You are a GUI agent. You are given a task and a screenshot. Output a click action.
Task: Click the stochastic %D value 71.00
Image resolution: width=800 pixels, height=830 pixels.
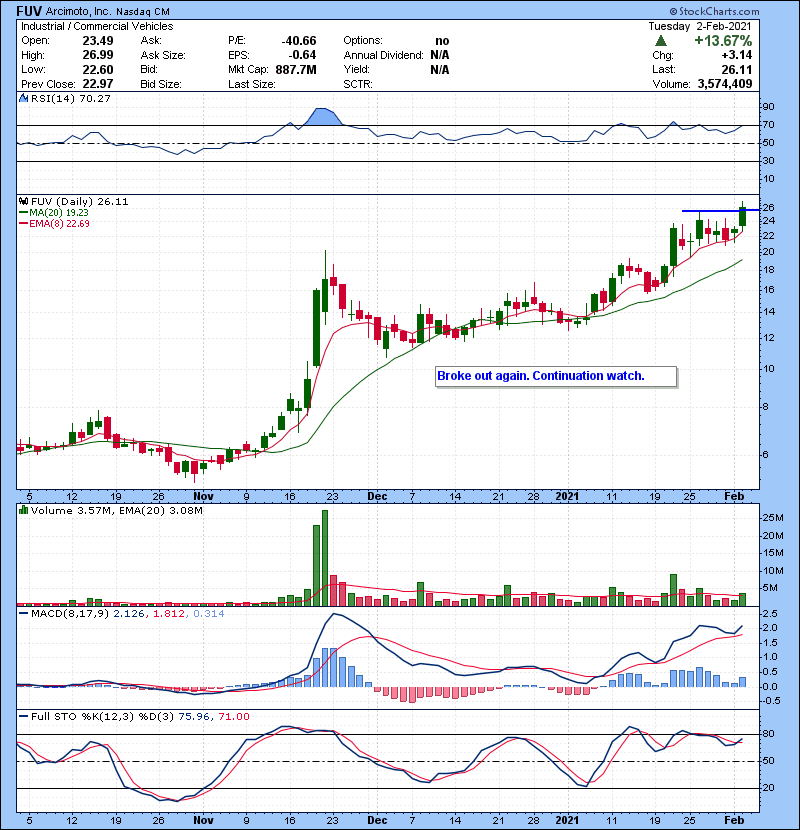point(233,717)
